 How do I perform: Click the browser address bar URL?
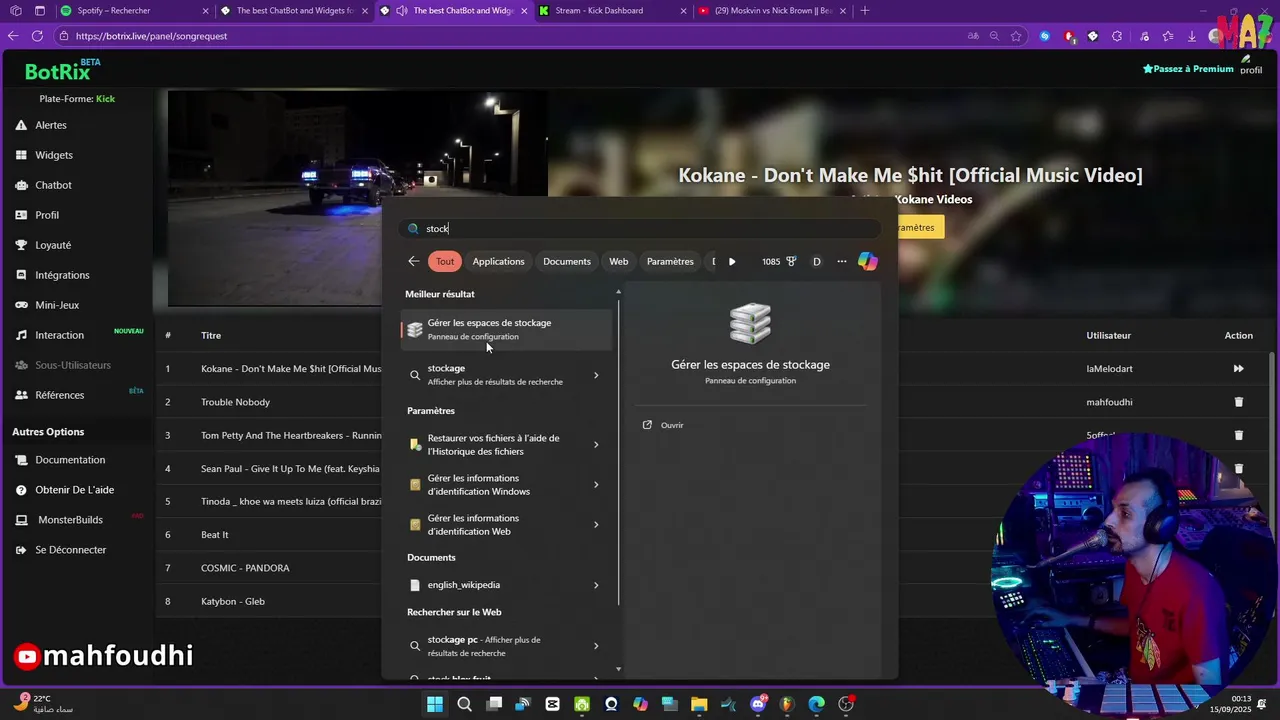(x=152, y=36)
